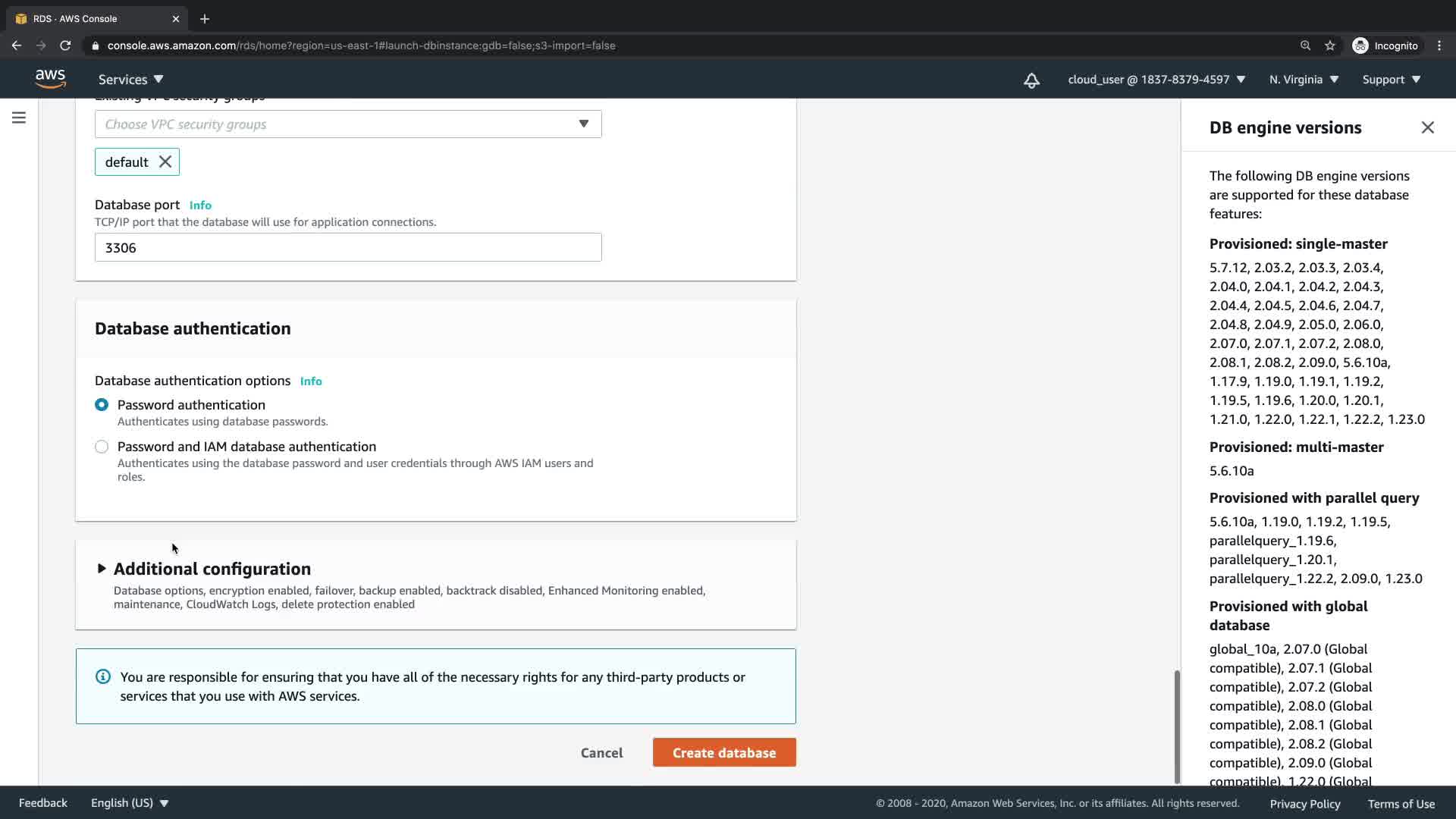Open the AWS hamburger side menu
This screenshot has width=1456, height=819.
(19, 118)
